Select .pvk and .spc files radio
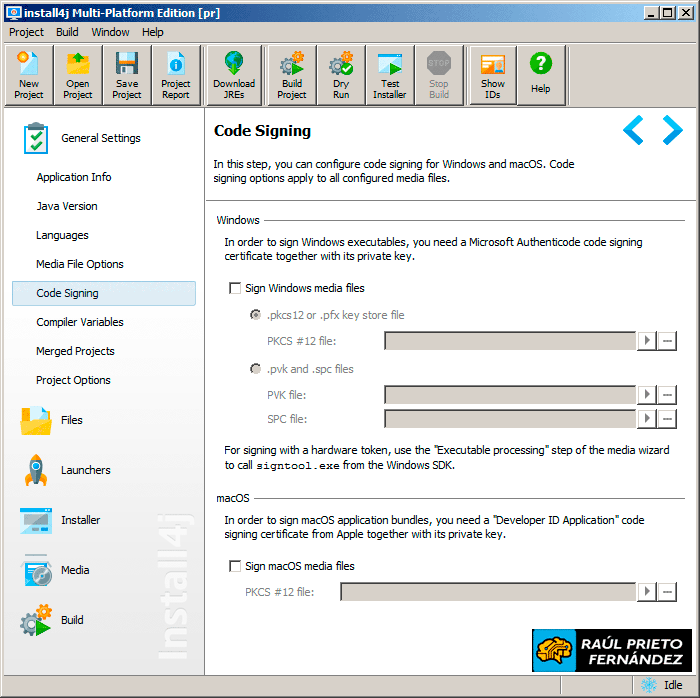The height and width of the screenshot is (698, 700). pos(255,369)
